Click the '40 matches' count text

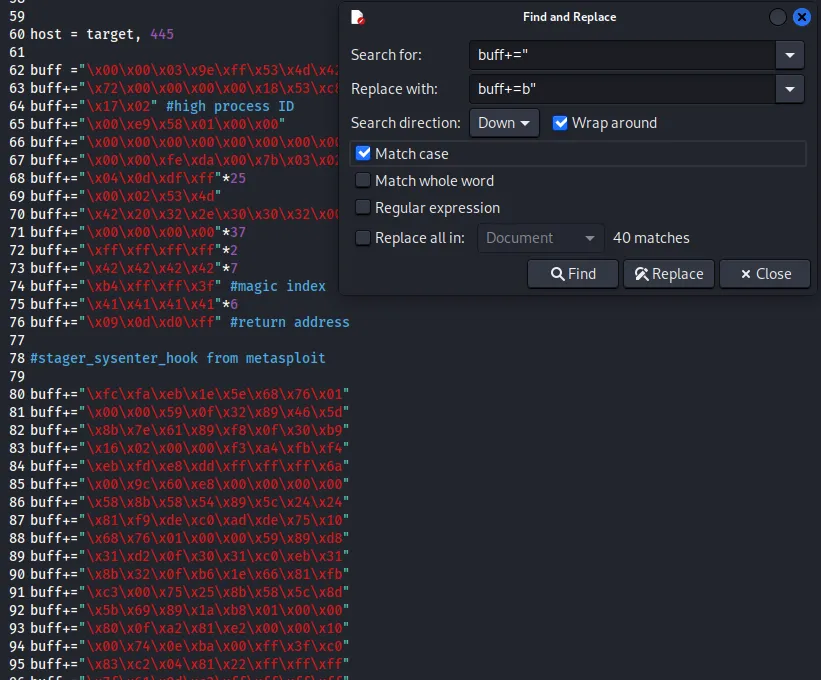pos(651,238)
